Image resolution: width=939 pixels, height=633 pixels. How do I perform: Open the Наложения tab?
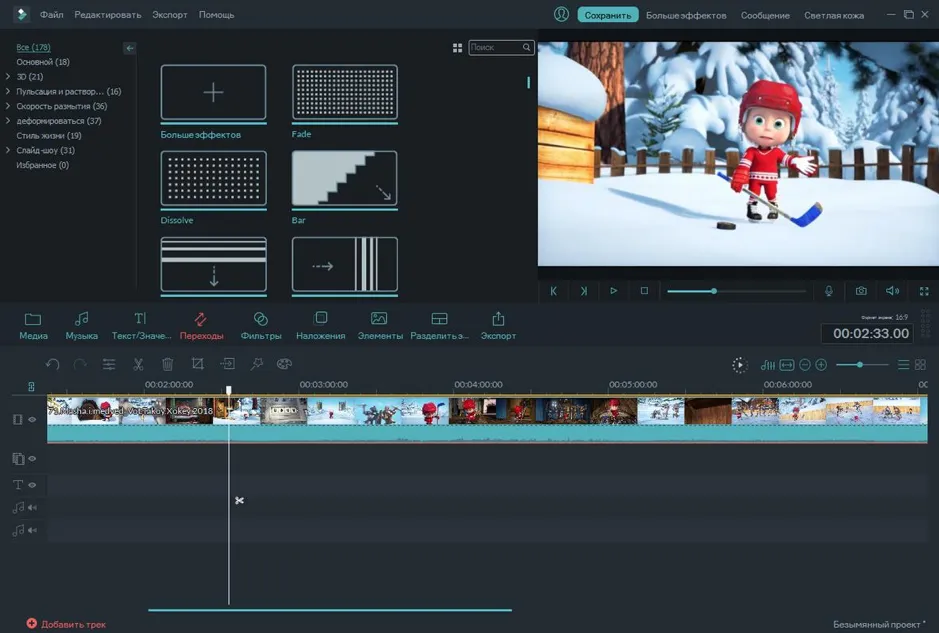320,326
